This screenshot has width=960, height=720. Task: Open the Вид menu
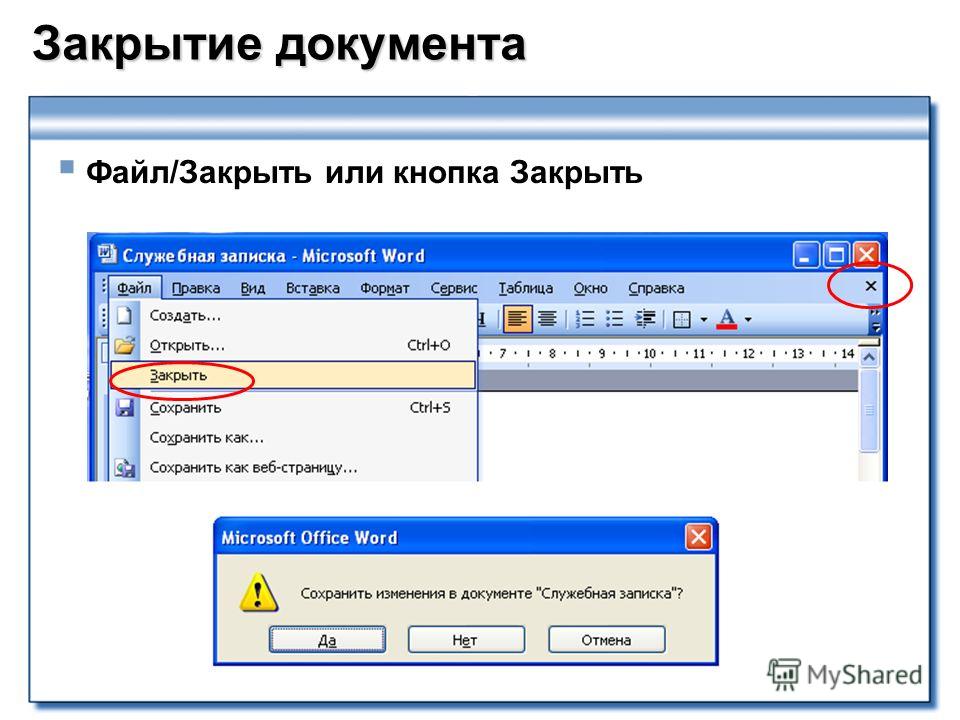[252, 288]
